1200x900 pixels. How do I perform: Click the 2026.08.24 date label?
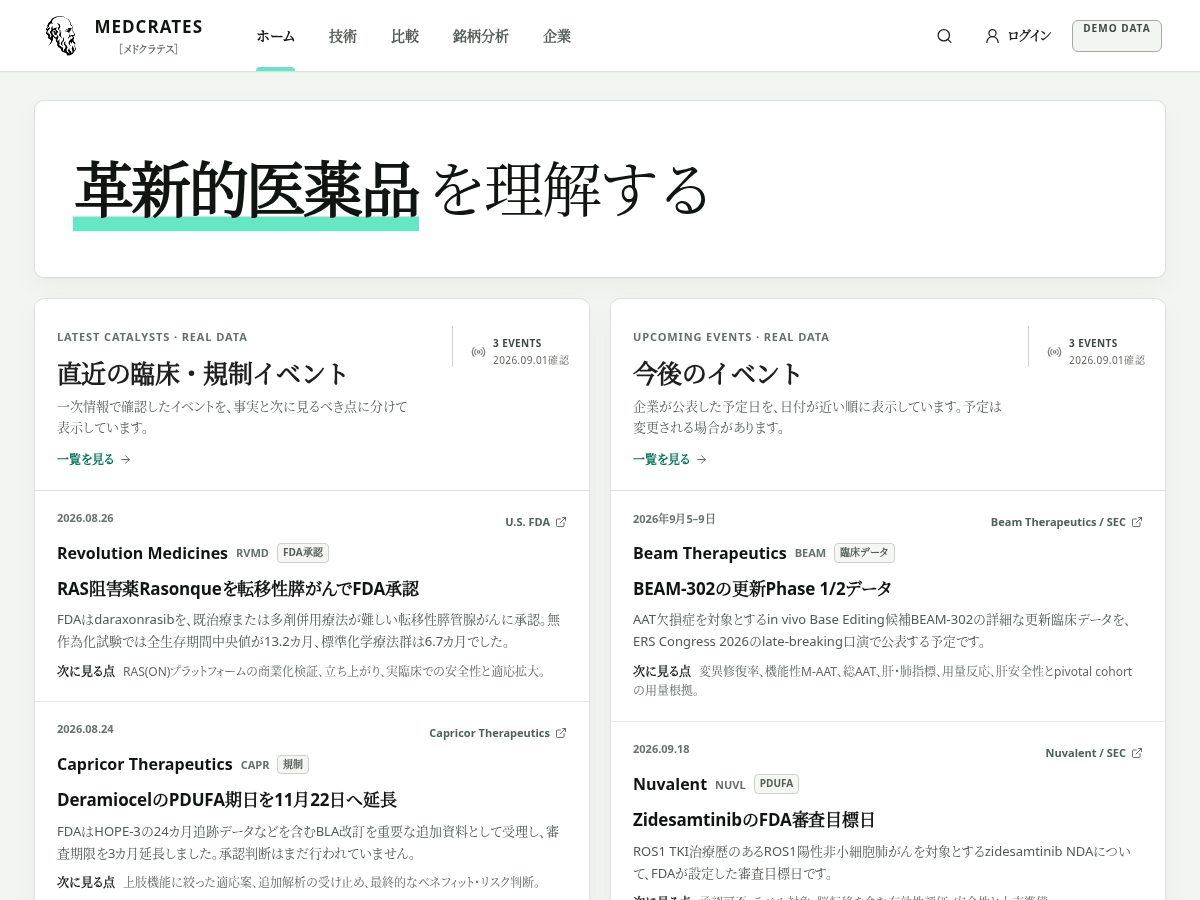[85, 729]
